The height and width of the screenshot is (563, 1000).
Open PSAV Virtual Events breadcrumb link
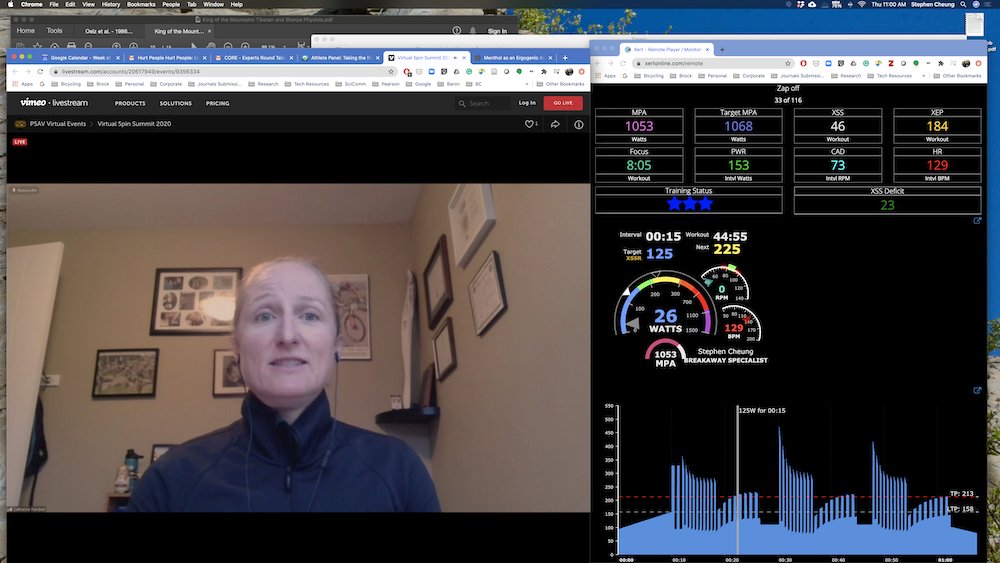click(57, 124)
